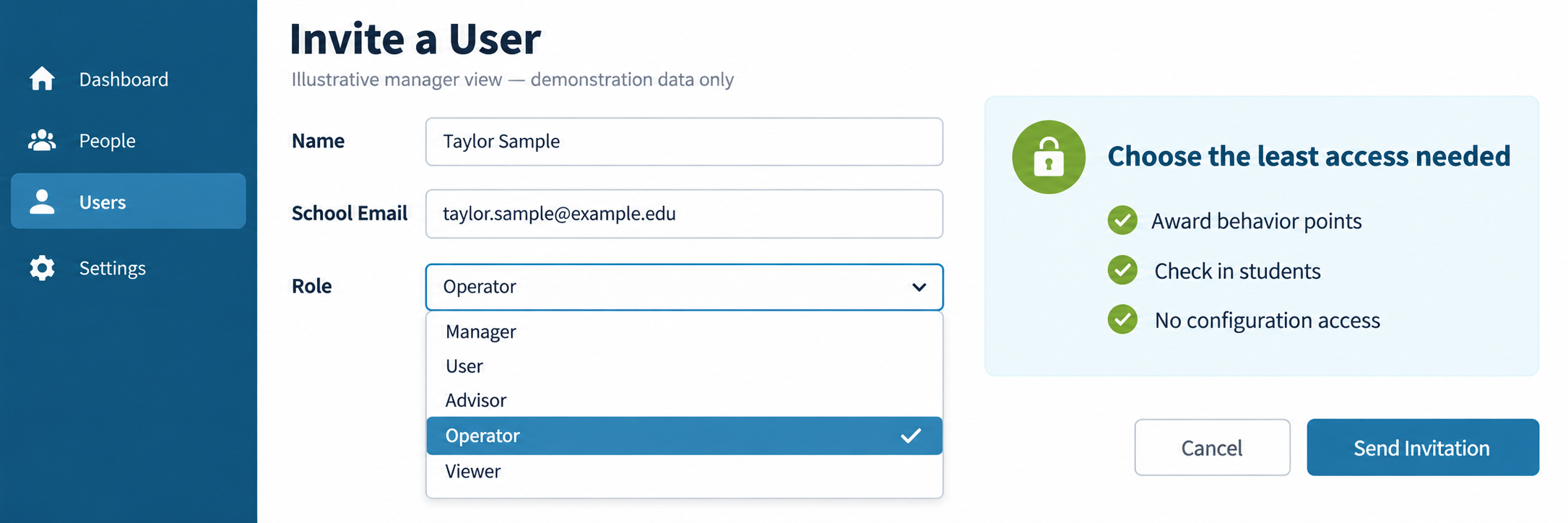Click the green lock icon
The height and width of the screenshot is (523, 1568).
point(1049,157)
